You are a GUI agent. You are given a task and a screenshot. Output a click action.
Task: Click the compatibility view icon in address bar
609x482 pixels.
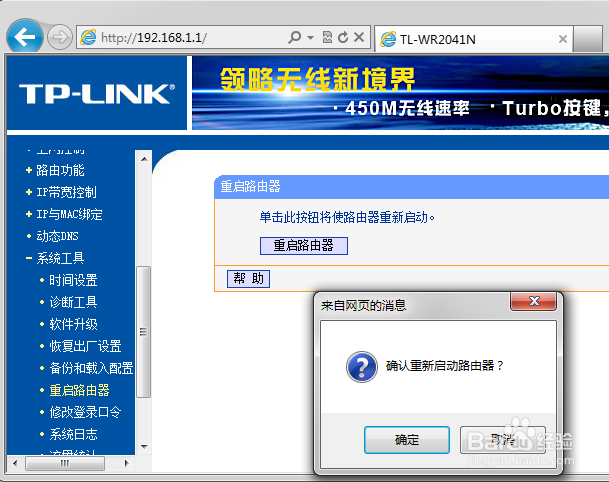pyautogui.click(x=327, y=38)
